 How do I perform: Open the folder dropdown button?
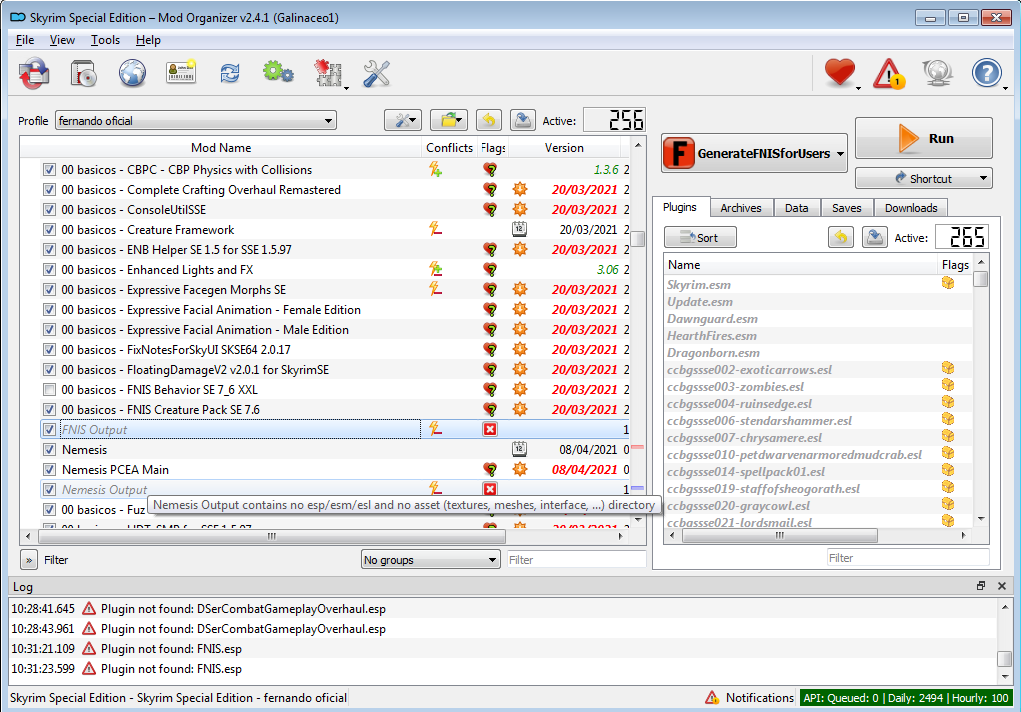tap(449, 121)
